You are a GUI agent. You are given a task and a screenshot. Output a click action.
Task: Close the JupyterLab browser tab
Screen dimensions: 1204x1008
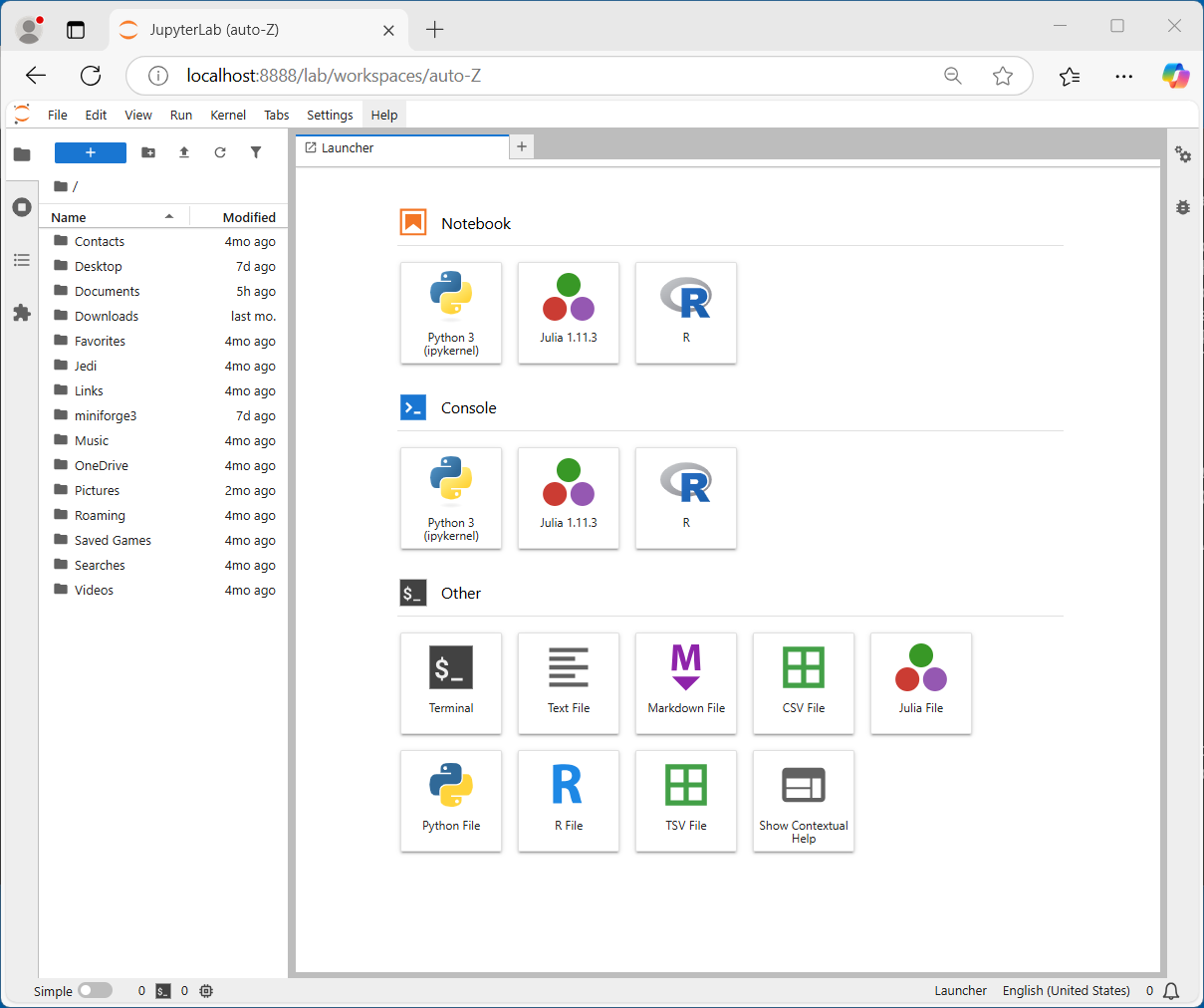tap(388, 30)
